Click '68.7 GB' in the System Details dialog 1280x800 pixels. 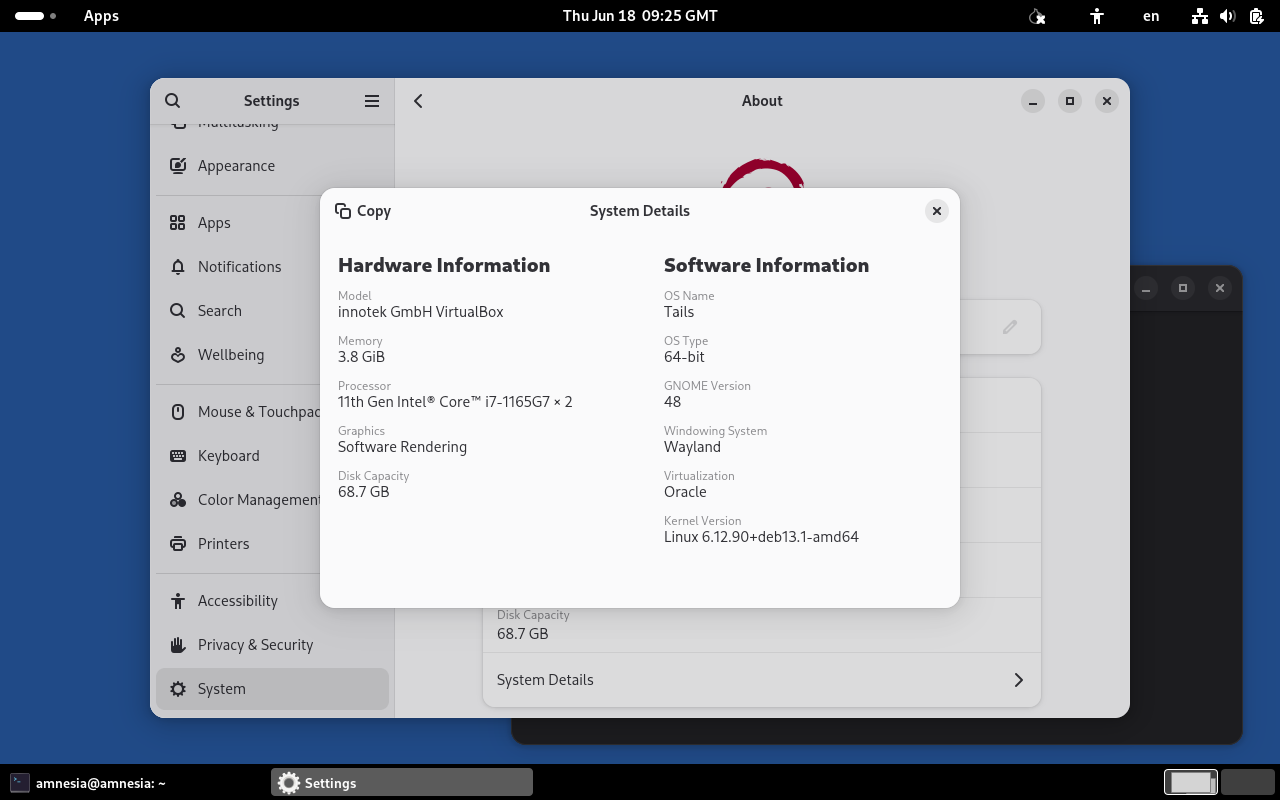coord(364,492)
